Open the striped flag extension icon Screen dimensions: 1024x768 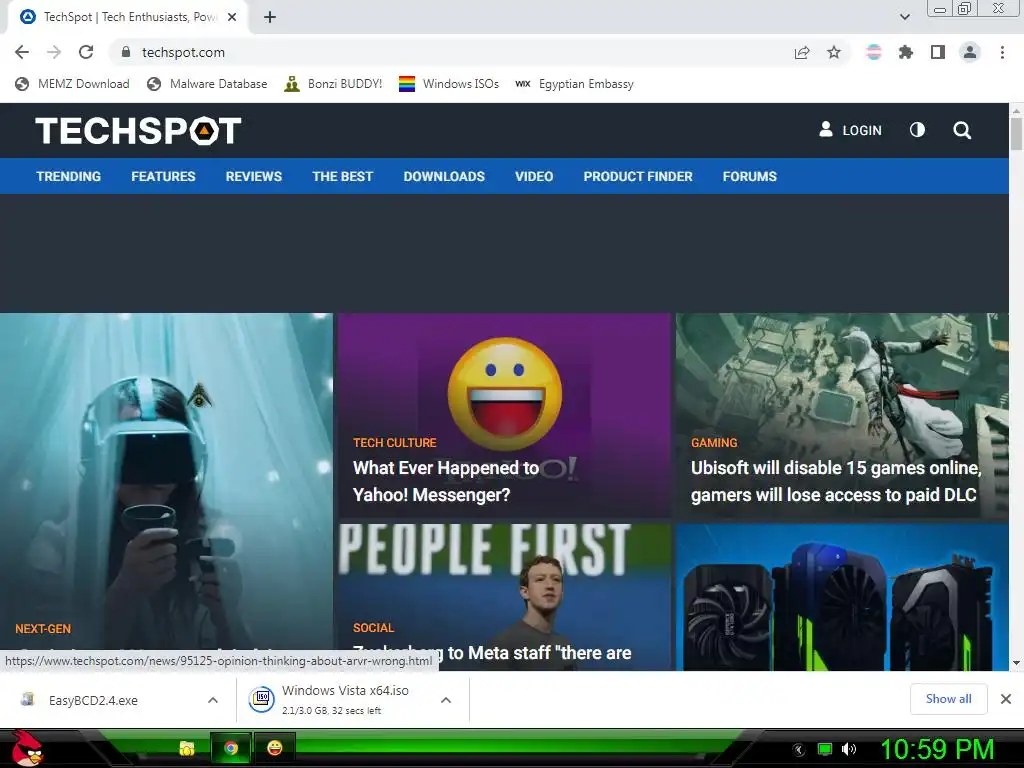point(874,52)
